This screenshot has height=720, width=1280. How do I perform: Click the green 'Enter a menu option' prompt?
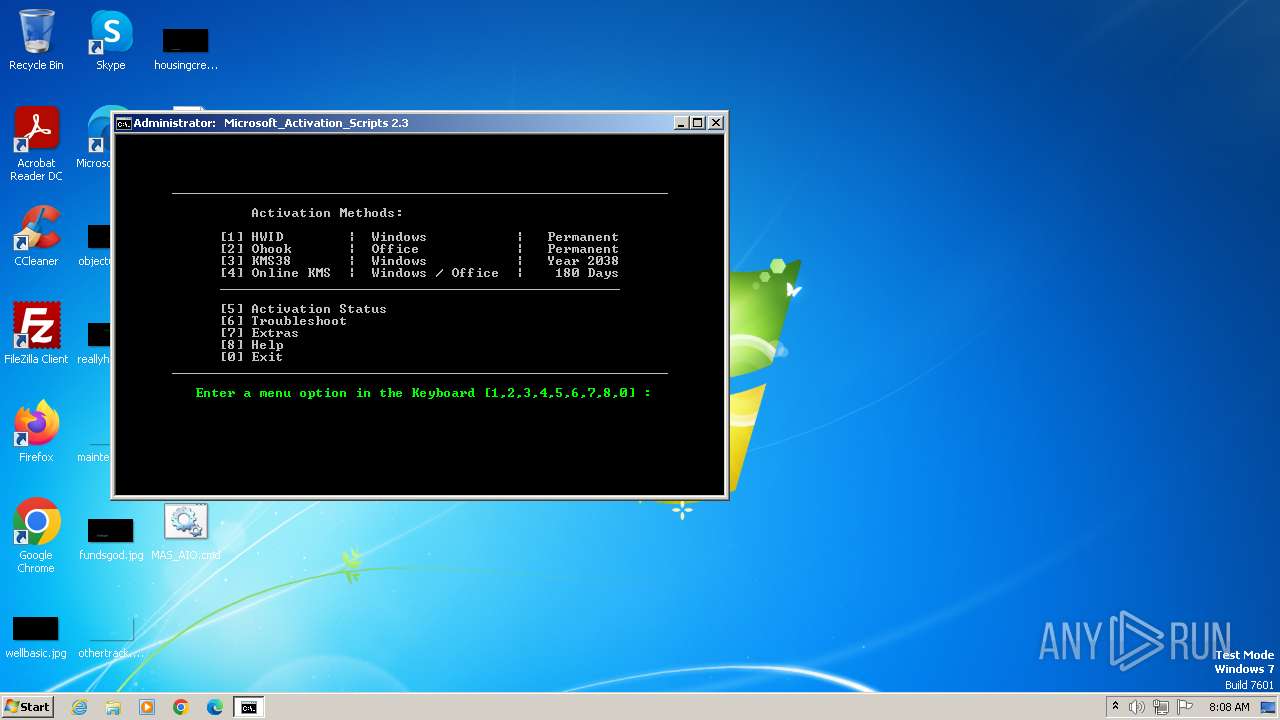(x=424, y=393)
